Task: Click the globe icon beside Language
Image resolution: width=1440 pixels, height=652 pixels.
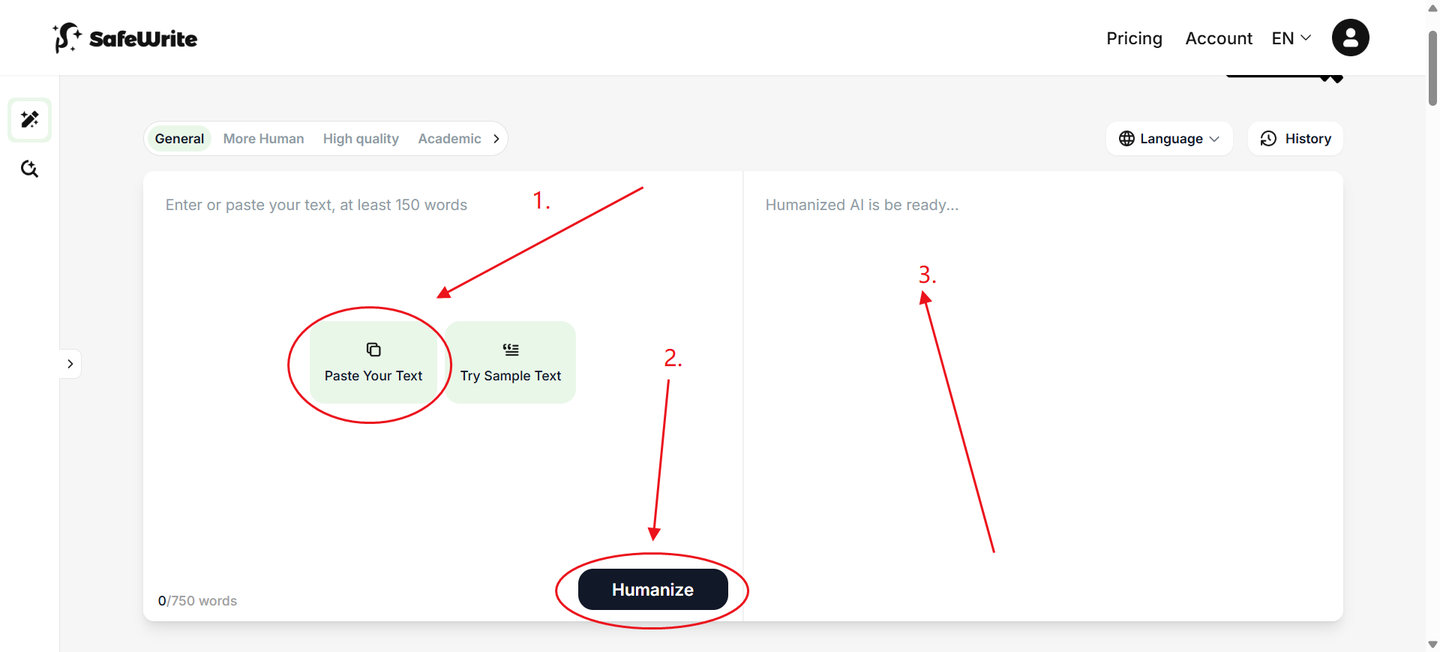Action: pos(1127,139)
